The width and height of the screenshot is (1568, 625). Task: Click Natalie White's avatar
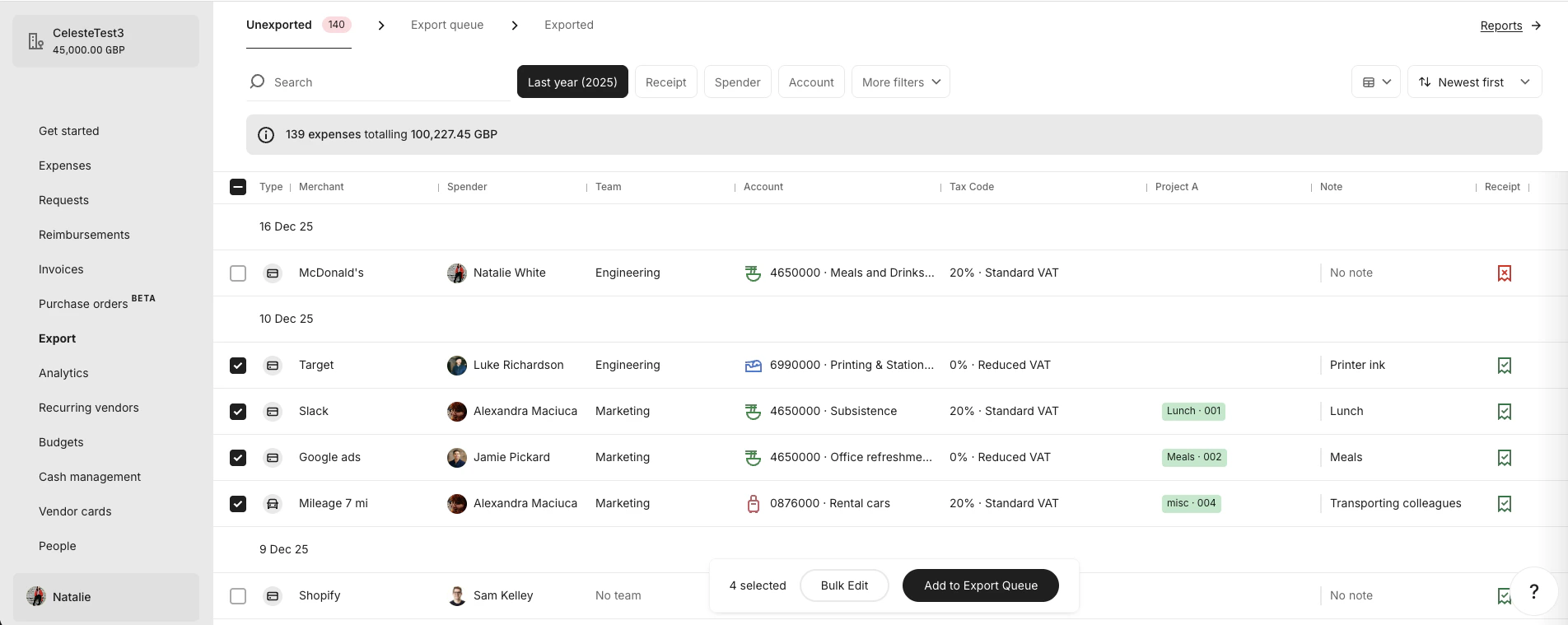pyautogui.click(x=457, y=273)
